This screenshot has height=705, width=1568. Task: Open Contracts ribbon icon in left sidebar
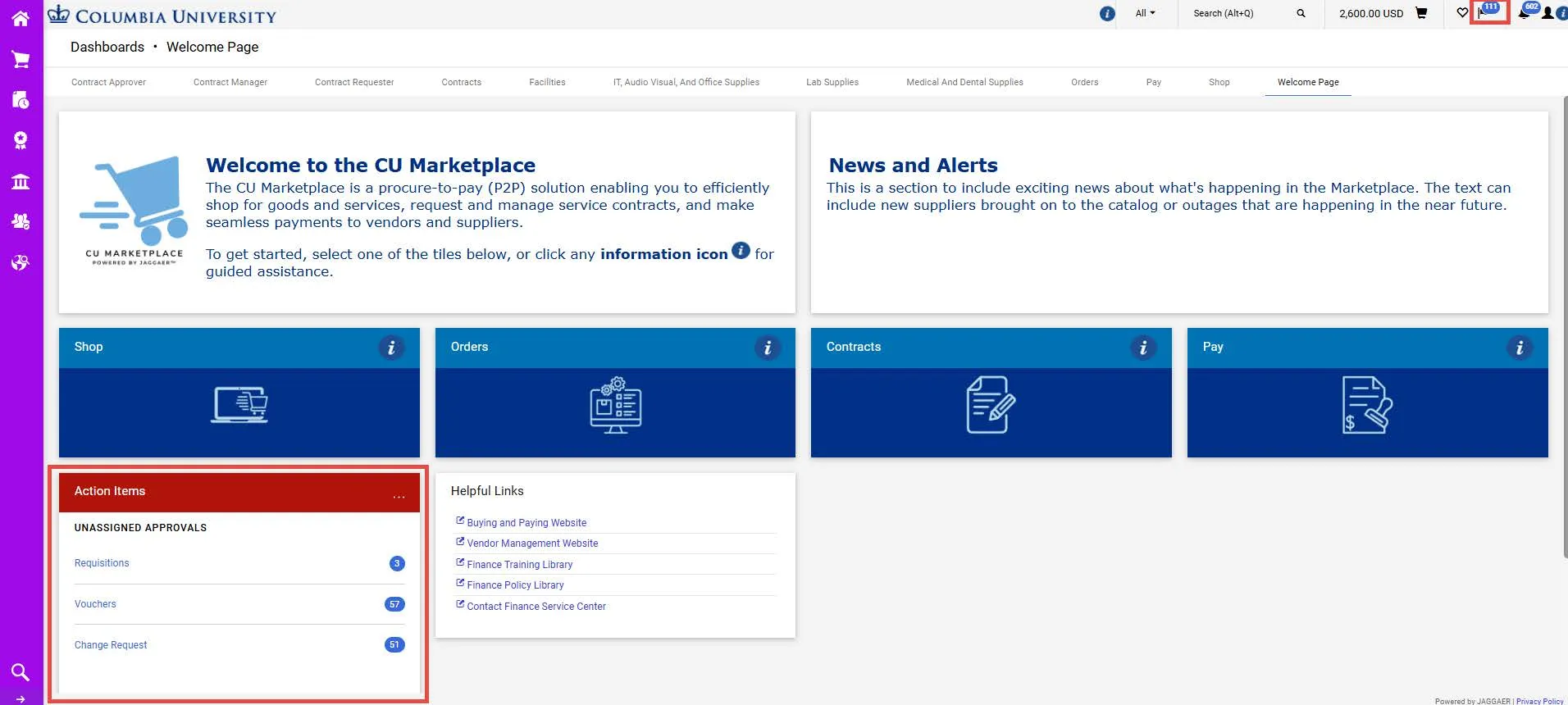[x=21, y=140]
